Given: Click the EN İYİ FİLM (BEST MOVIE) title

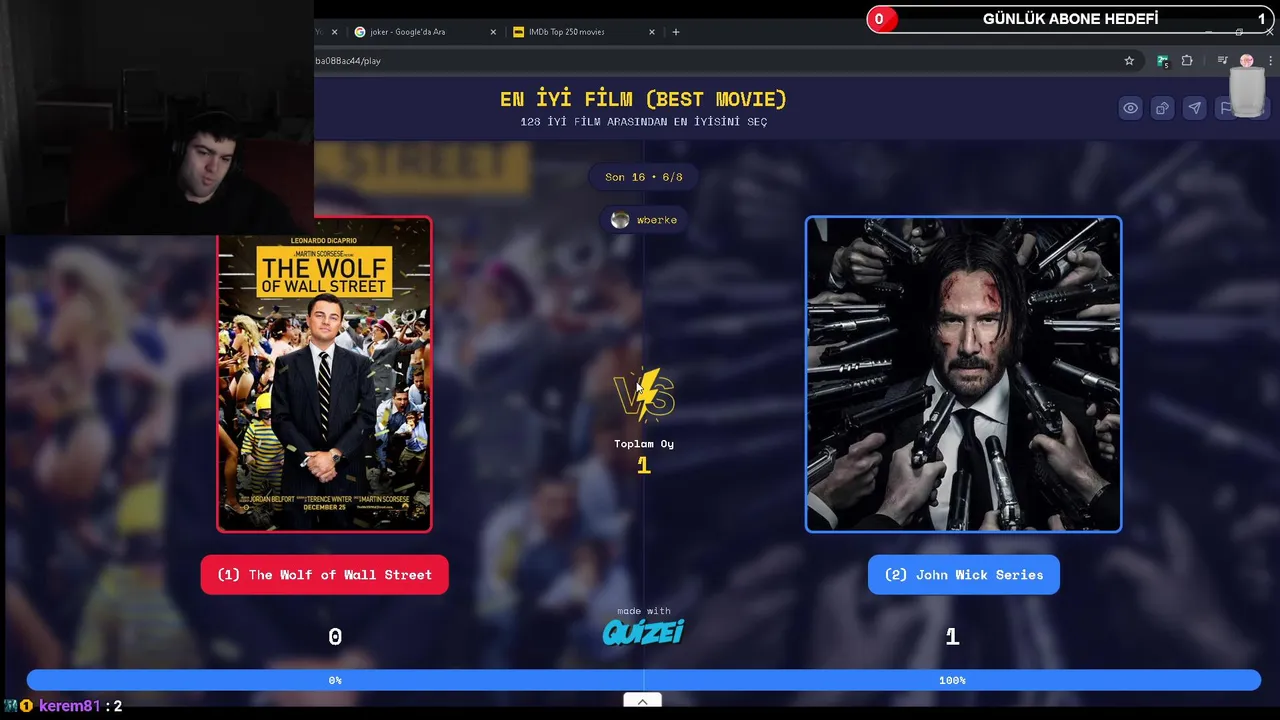Looking at the screenshot, I should (643, 99).
